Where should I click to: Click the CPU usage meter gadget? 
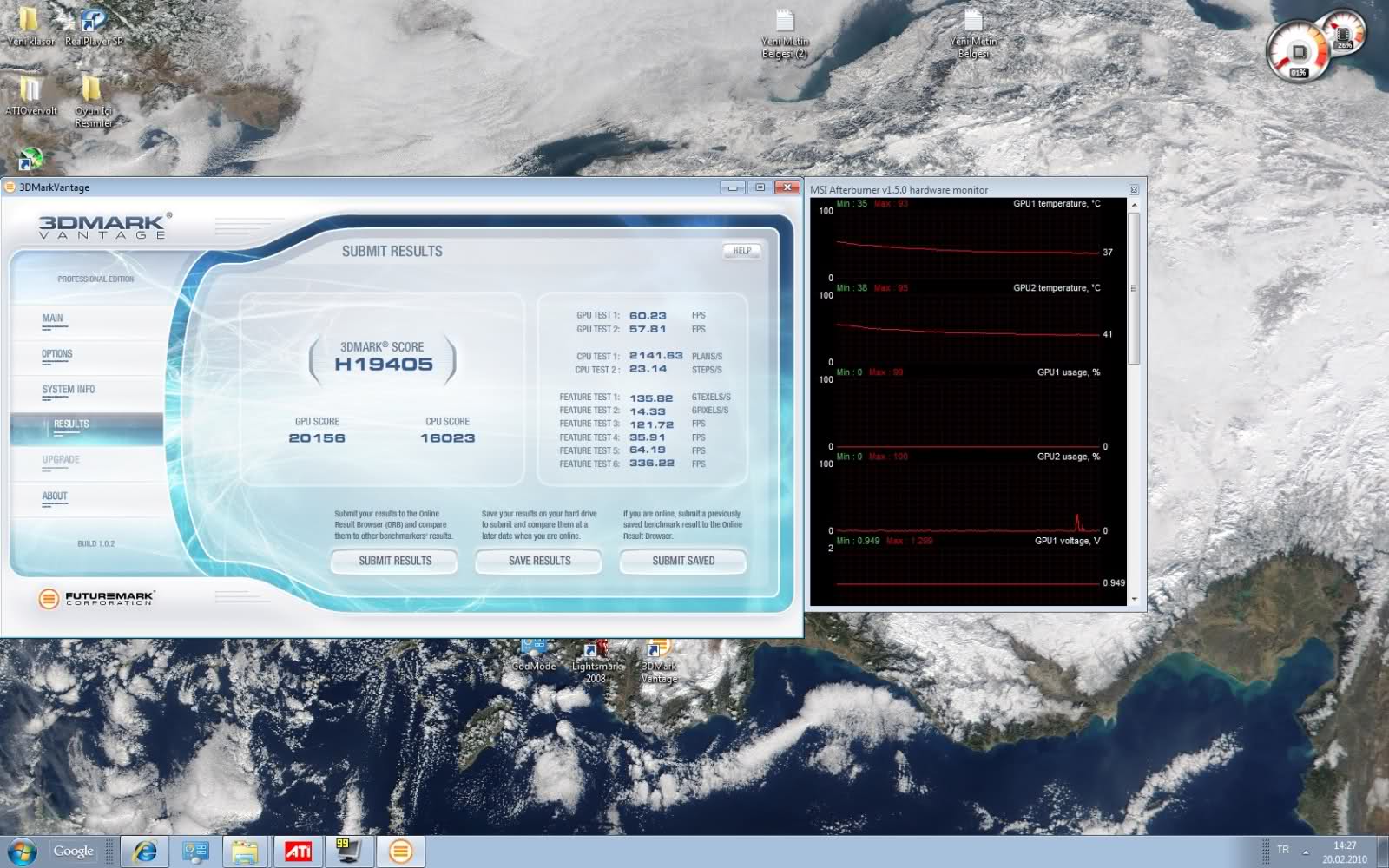pyautogui.click(x=1299, y=53)
